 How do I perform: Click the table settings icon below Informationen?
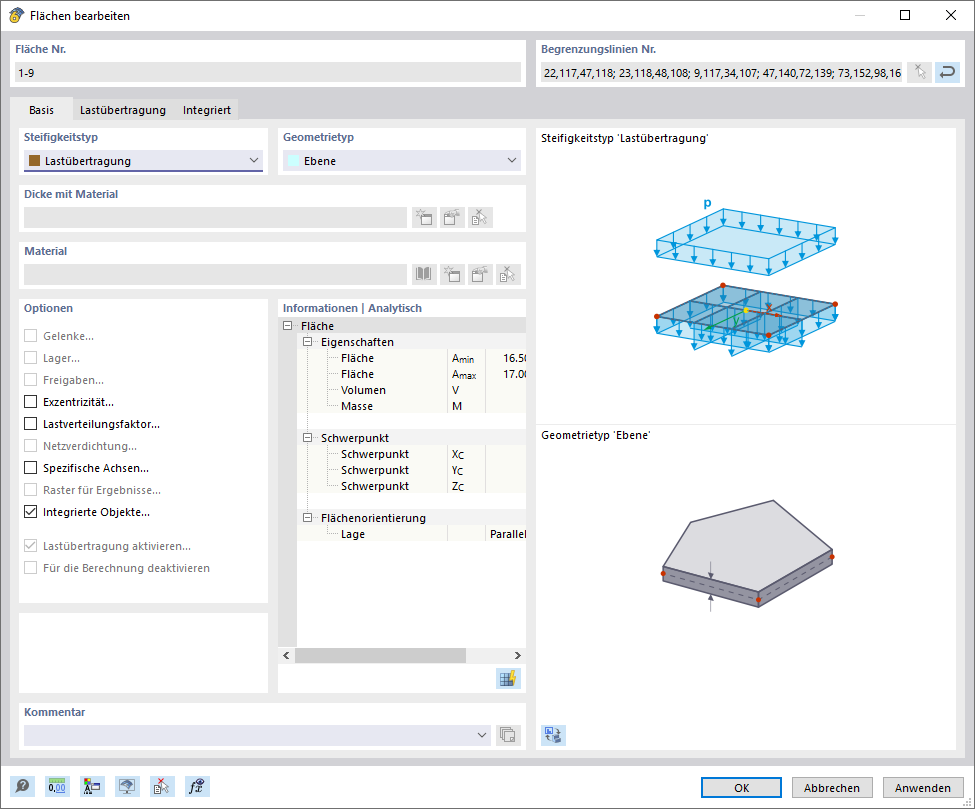tap(508, 678)
